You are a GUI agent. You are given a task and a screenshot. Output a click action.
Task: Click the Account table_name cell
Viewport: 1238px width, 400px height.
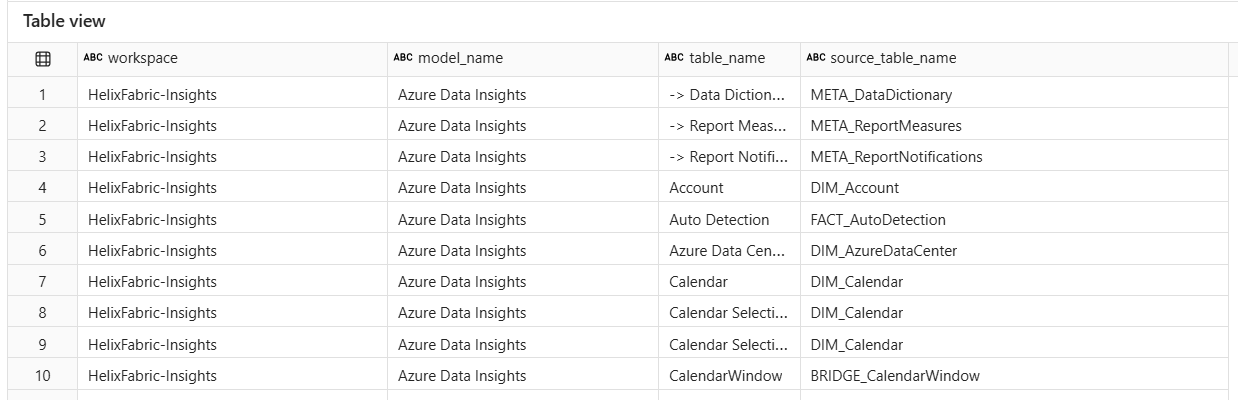click(696, 188)
